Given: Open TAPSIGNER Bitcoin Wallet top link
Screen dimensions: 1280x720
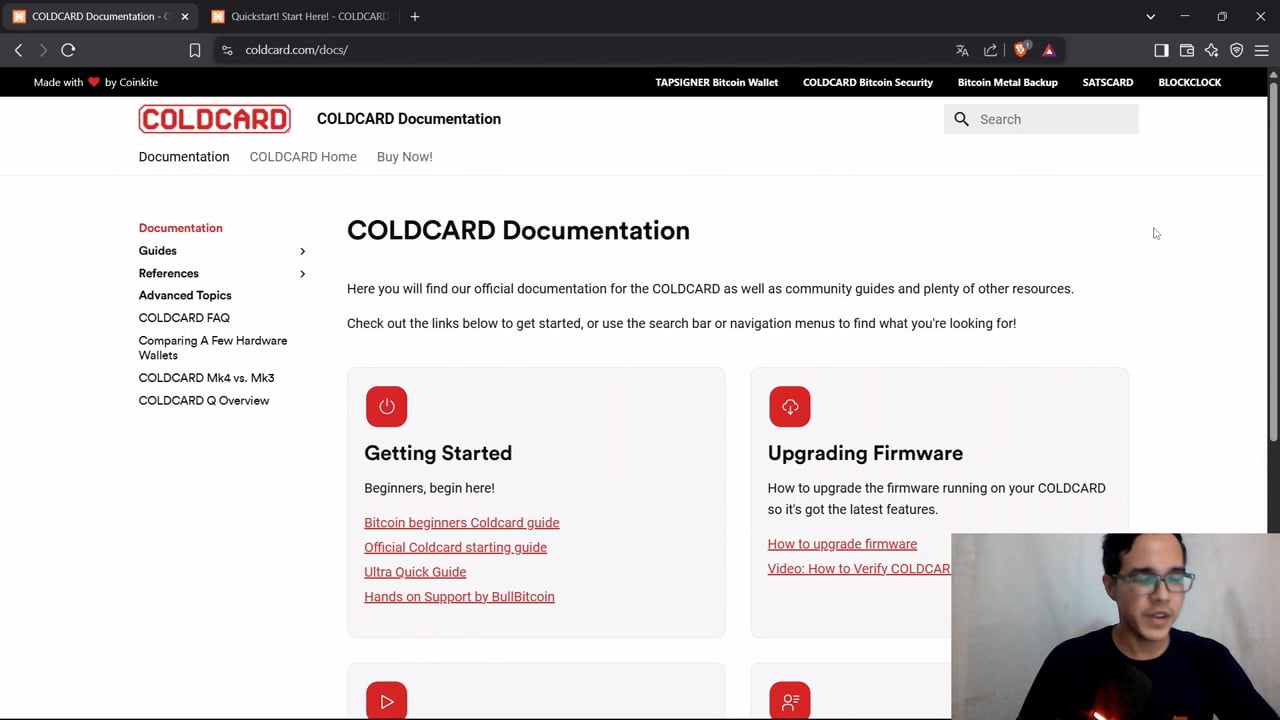Looking at the screenshot, I should pos(717,82).
